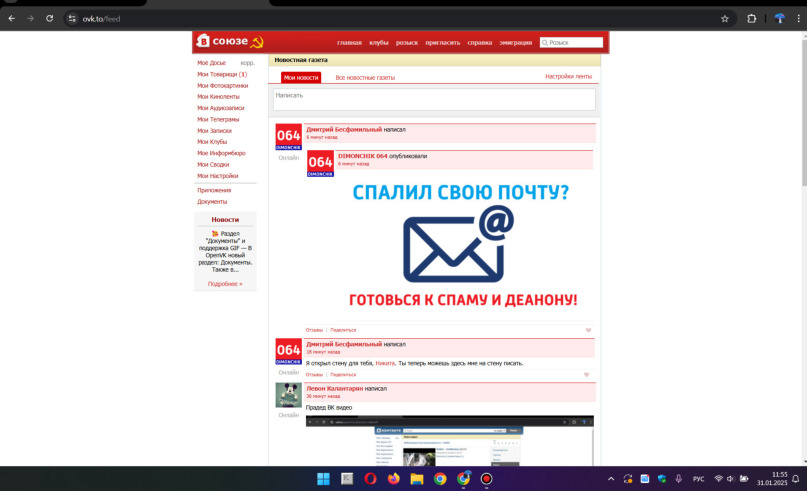Open клубы in top navigation
Image resolution: width=807 pixels, height=491 pixels.
[x=379, y=43]
